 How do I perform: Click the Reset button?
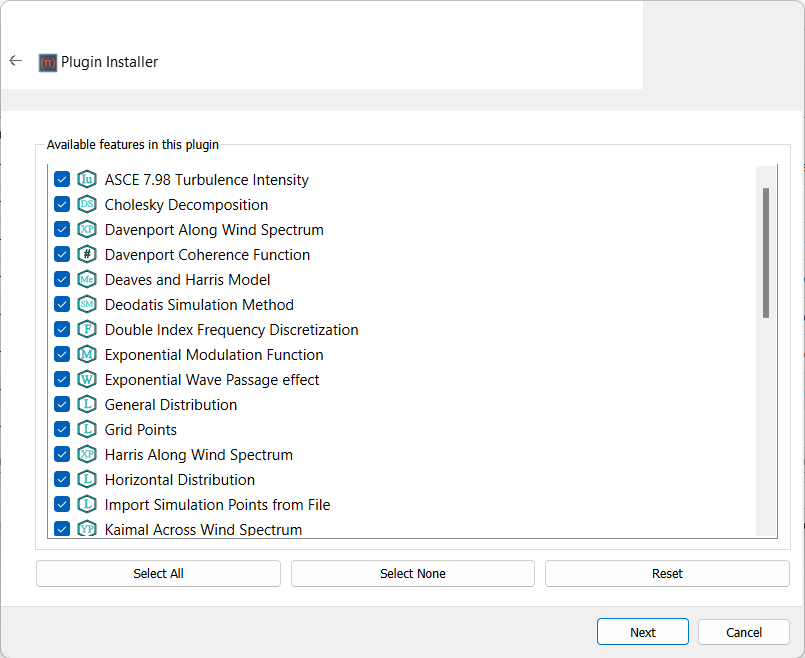click(667, 574)
